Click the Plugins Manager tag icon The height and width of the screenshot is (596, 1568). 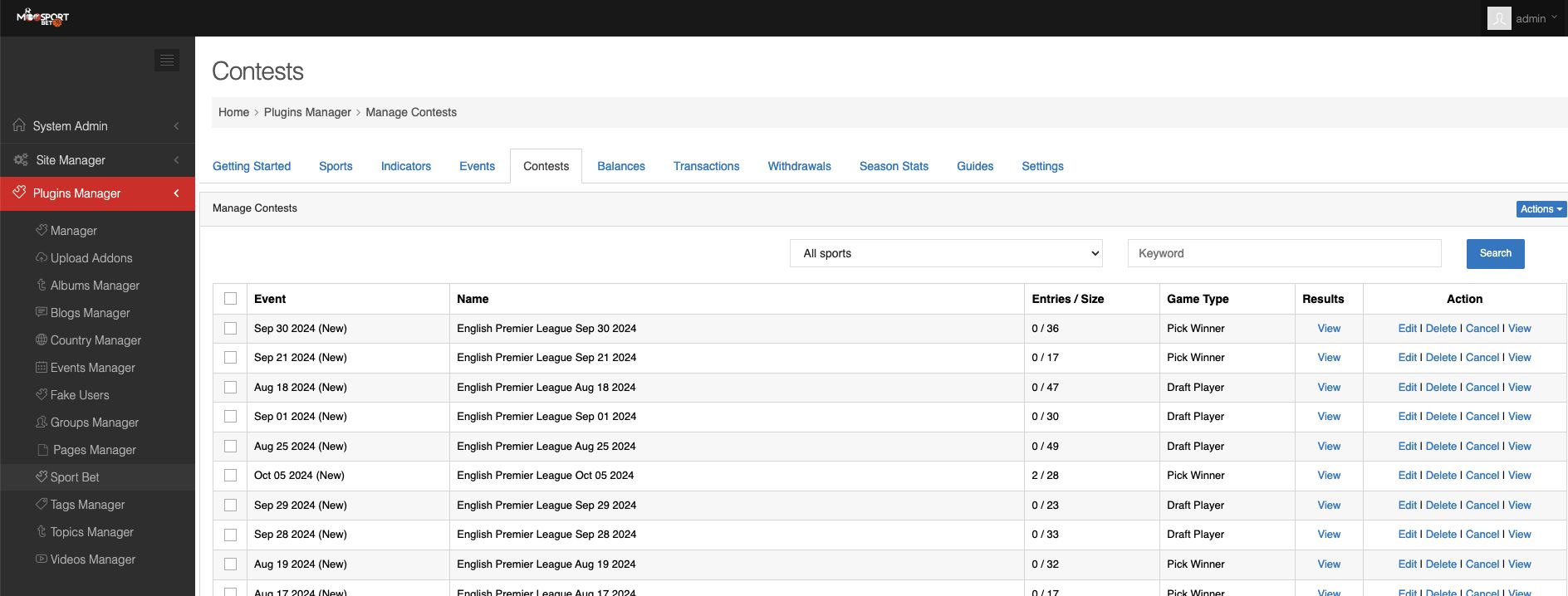19,193
